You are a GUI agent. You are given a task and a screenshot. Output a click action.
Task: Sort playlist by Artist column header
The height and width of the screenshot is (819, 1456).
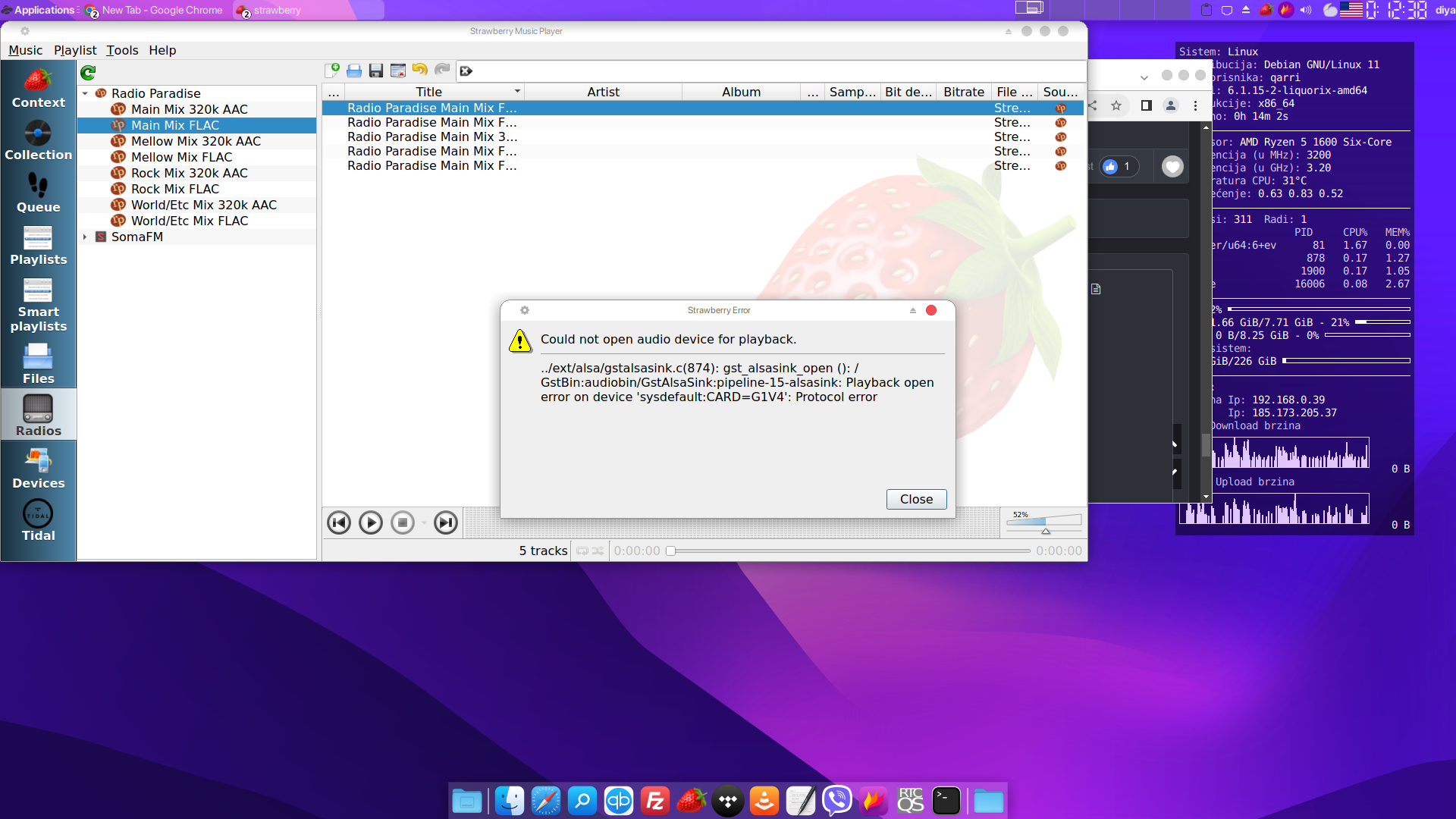tap(603, 92)
